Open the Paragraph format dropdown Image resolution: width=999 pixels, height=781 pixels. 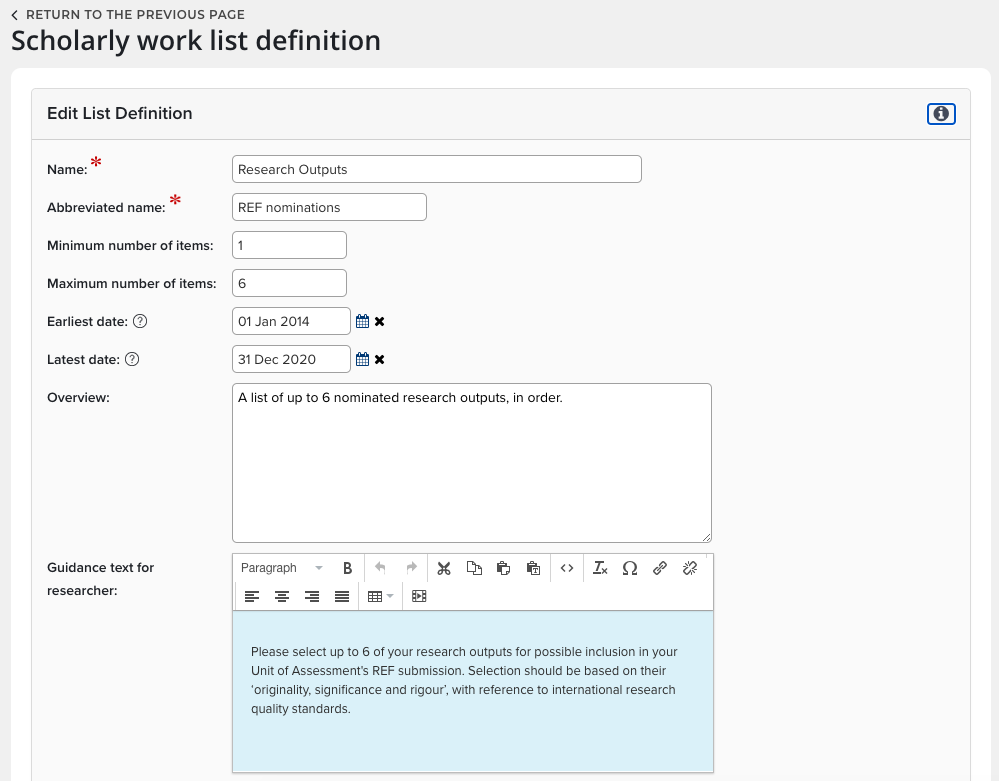click(x=281, y=568)
